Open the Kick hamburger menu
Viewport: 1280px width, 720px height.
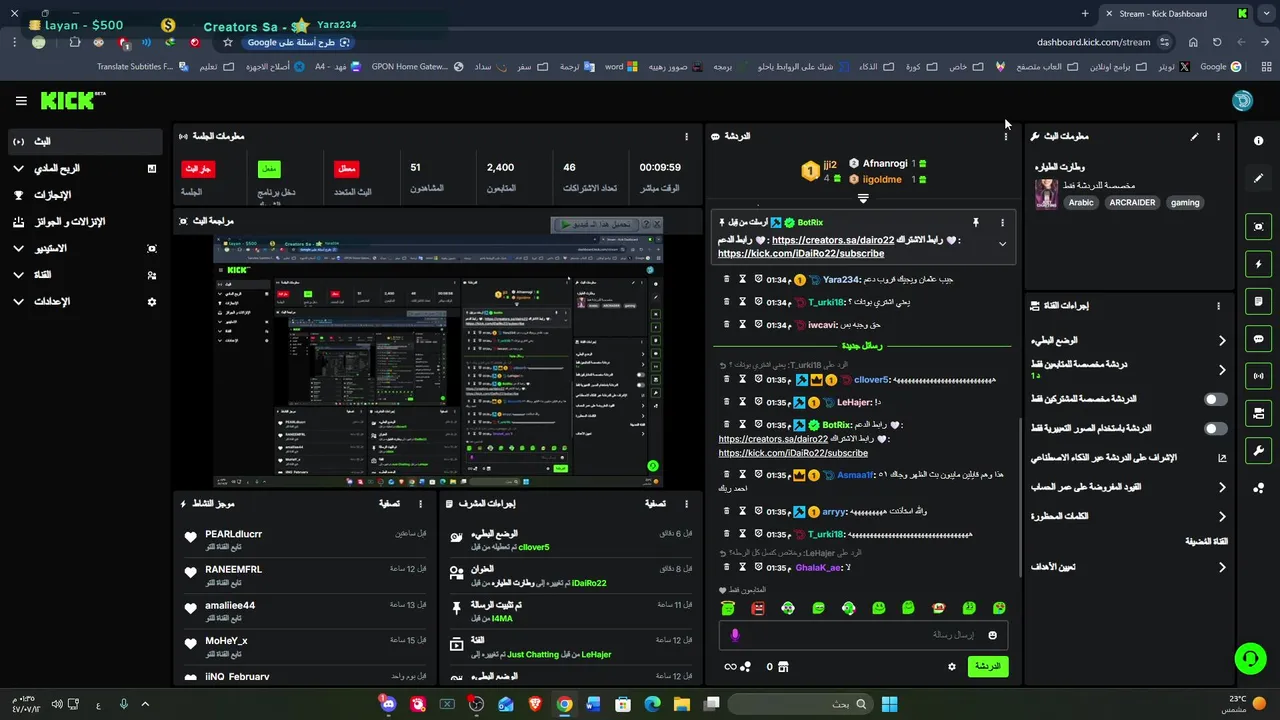(21, 101)
